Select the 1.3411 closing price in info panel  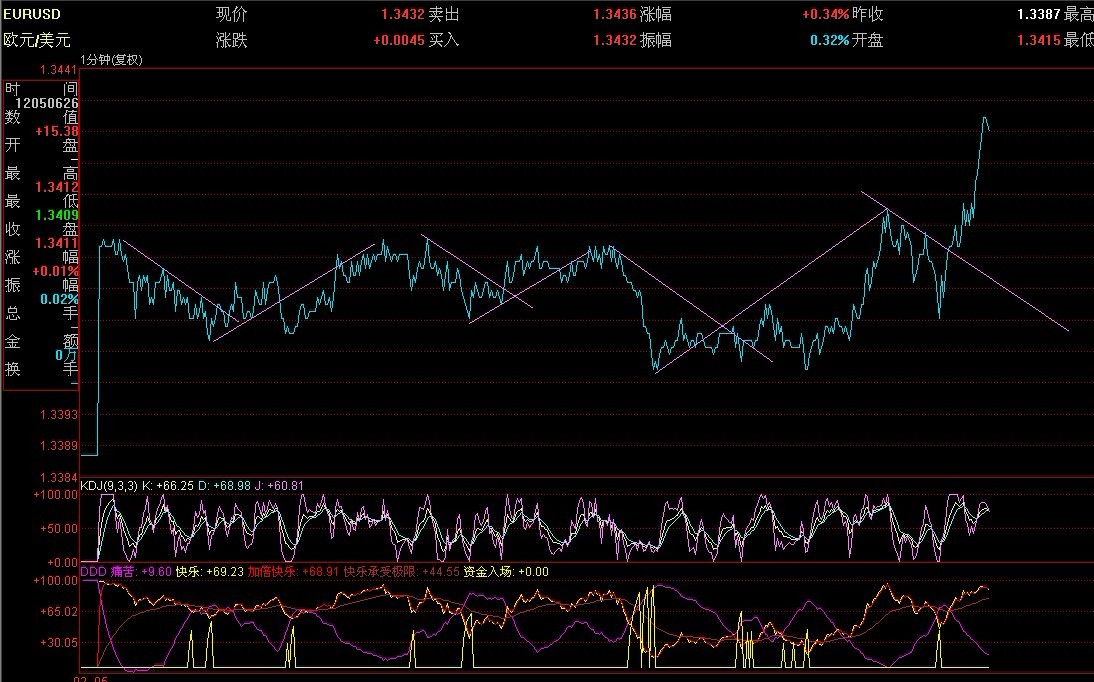pyautogui.click(x=57, y=243)
